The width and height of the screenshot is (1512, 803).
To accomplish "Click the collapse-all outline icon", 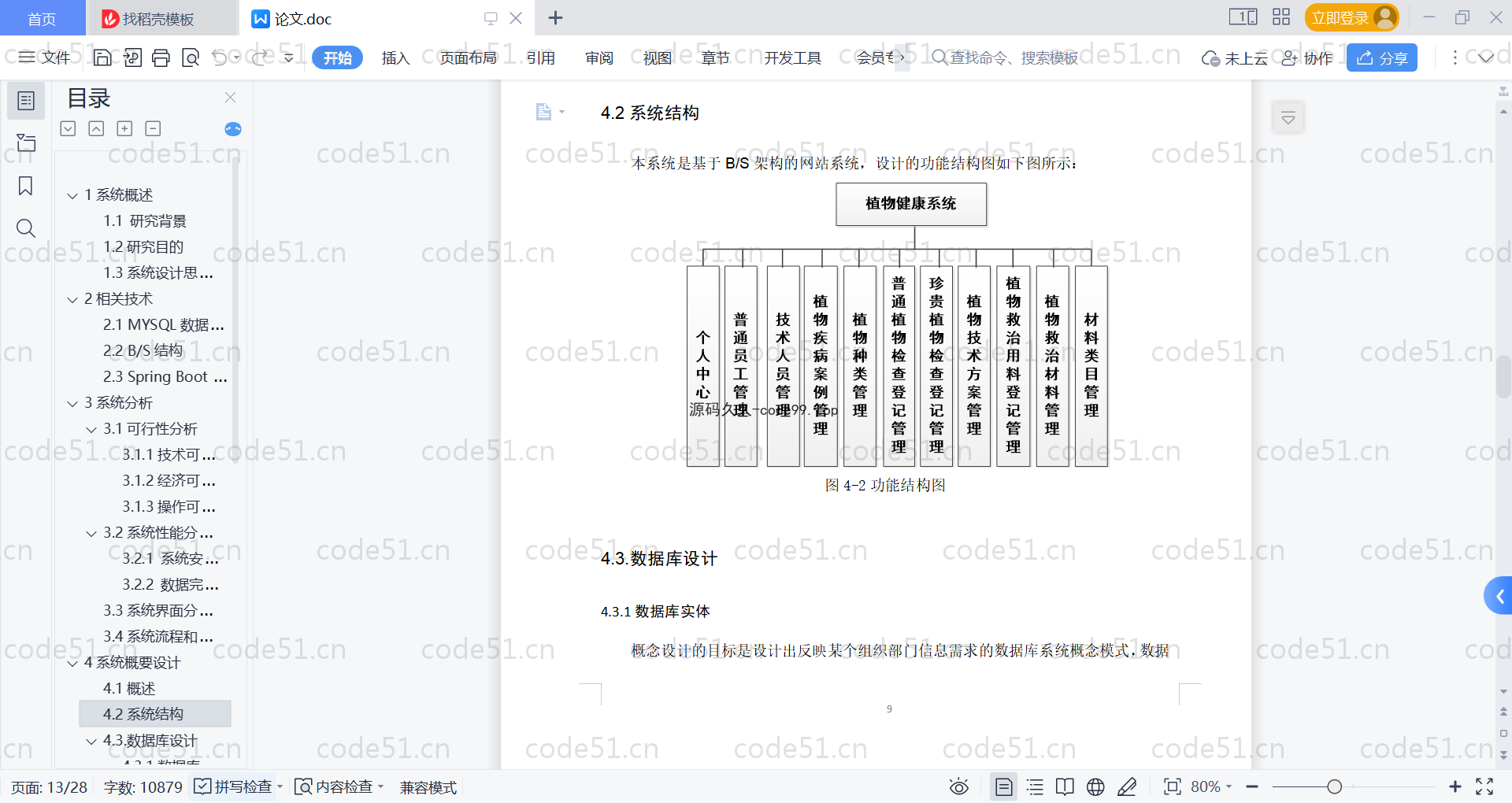I will (x=69, y=128).
